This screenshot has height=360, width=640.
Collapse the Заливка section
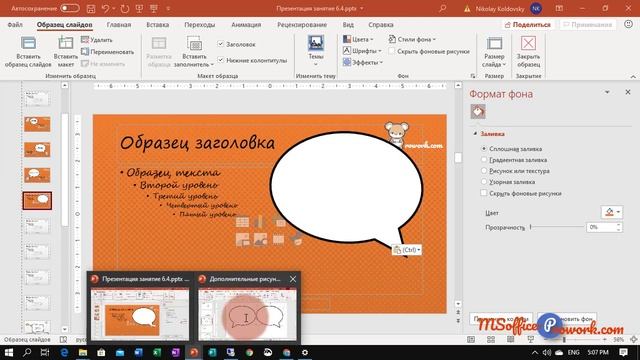[475, 133]
